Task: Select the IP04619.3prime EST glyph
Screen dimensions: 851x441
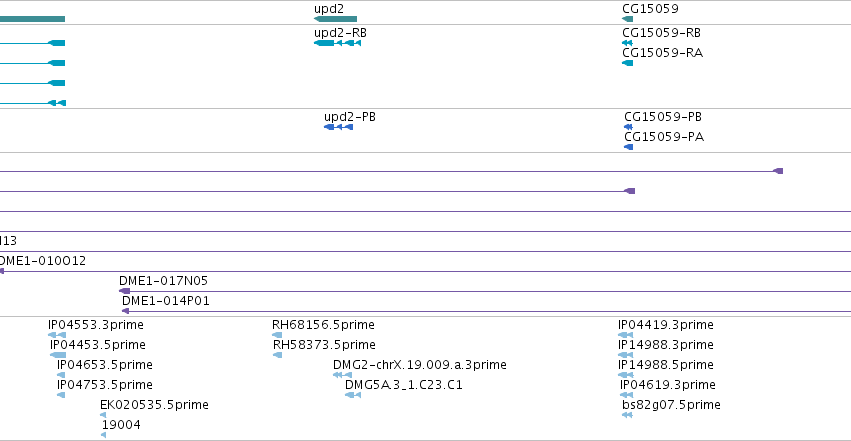Action: click(x=627, y=395)
